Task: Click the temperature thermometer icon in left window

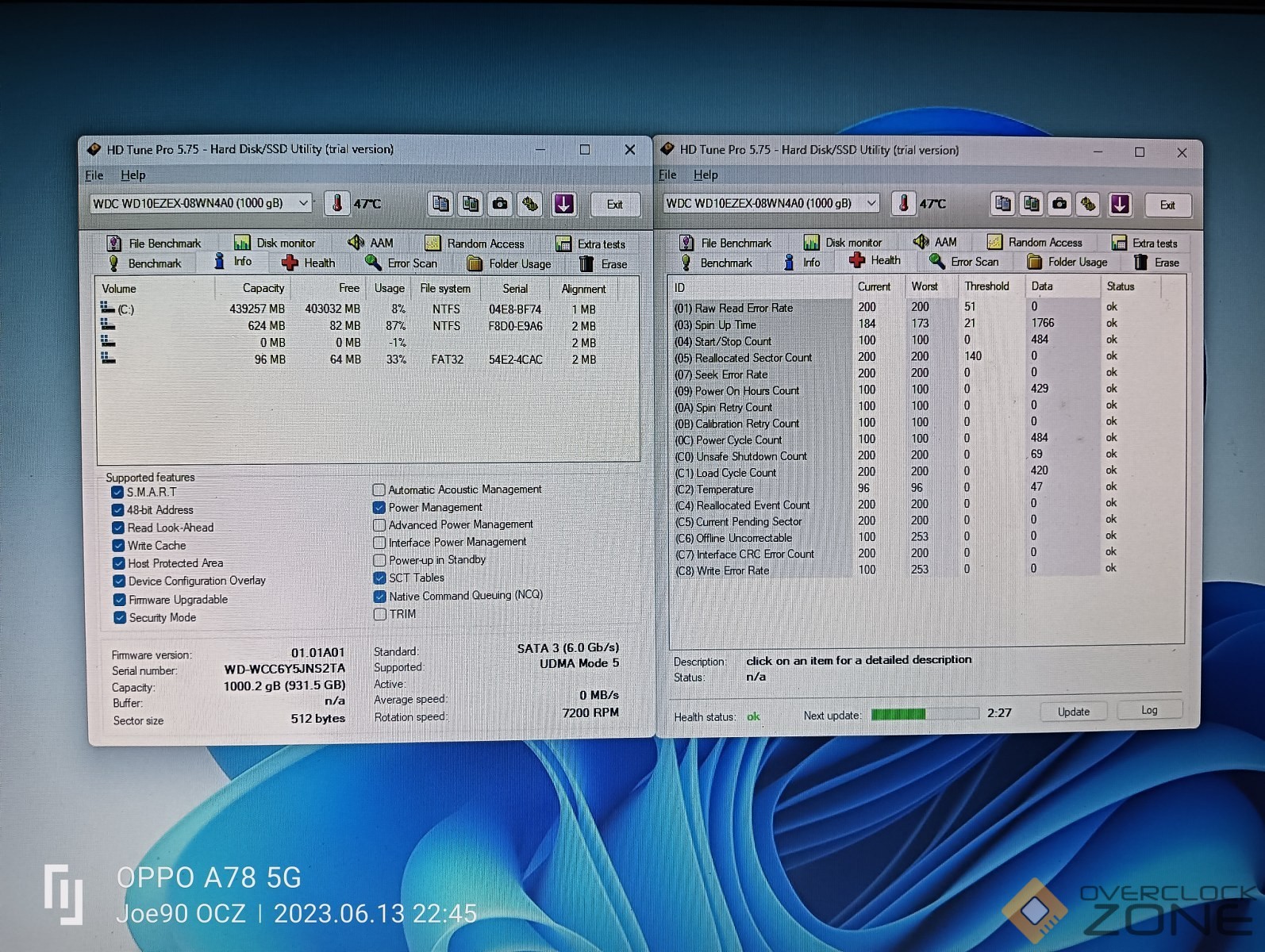Action: point(336,204)
